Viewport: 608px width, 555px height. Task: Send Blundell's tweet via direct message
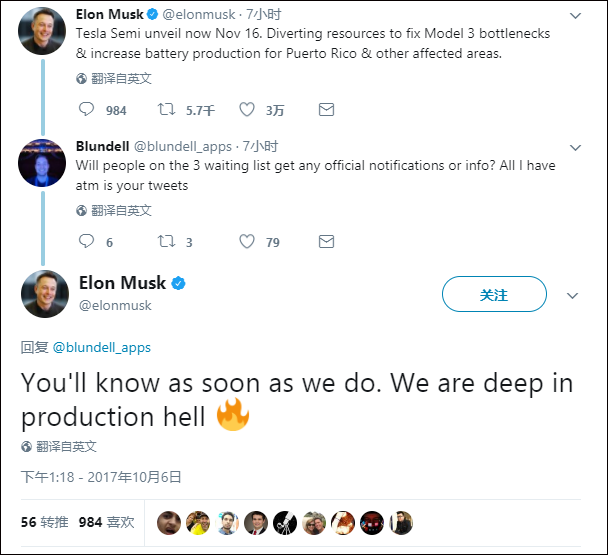pos(326,241)
